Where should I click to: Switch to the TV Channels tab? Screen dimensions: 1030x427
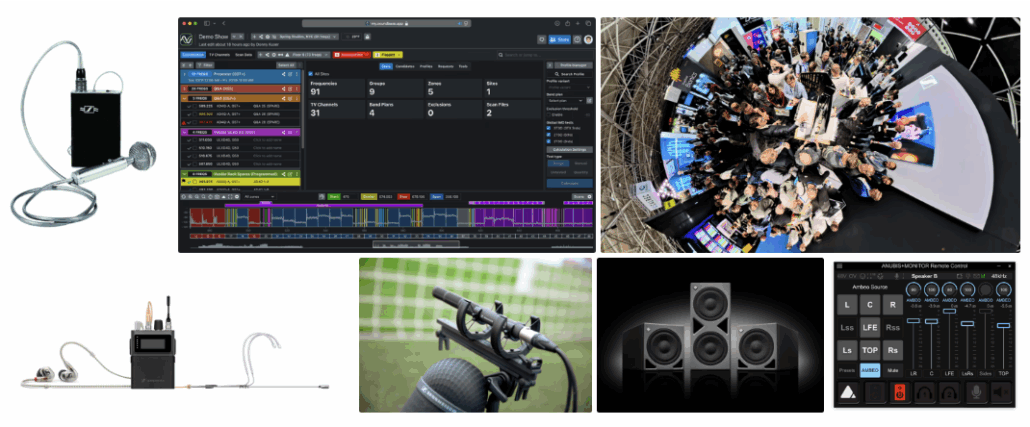(220, 53)
